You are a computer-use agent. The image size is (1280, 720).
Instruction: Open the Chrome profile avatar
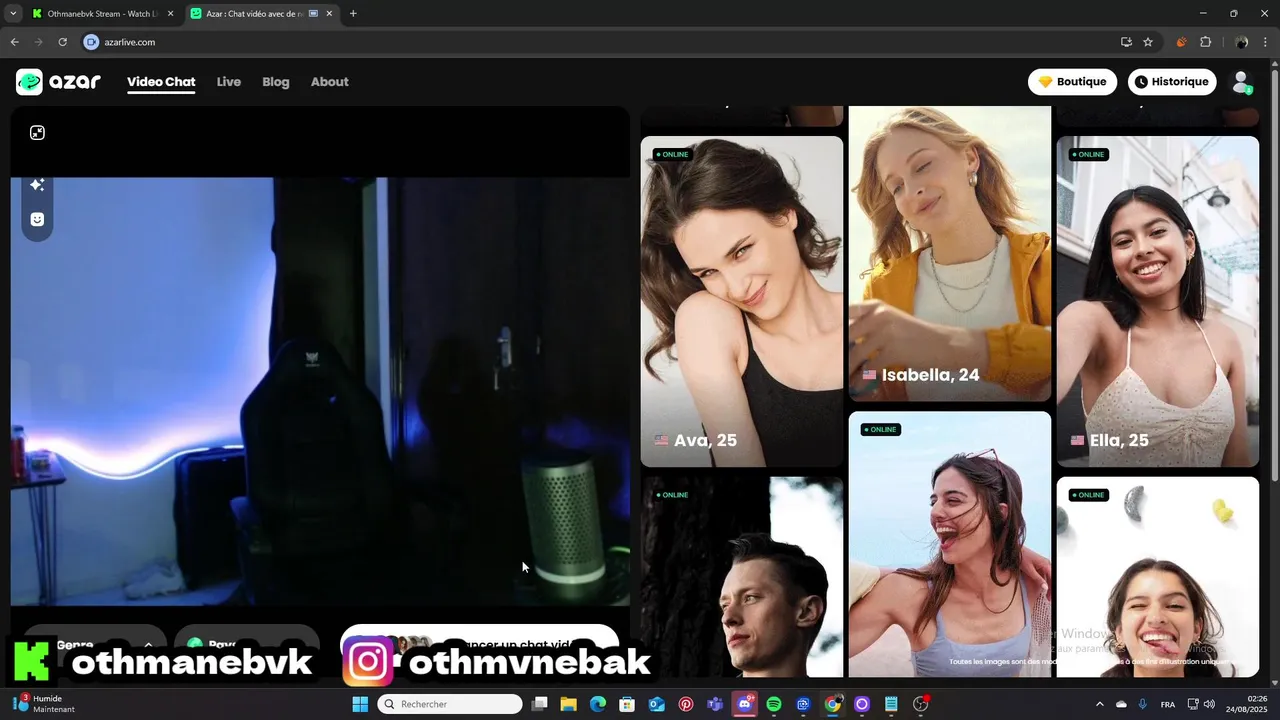point(1241,42)
